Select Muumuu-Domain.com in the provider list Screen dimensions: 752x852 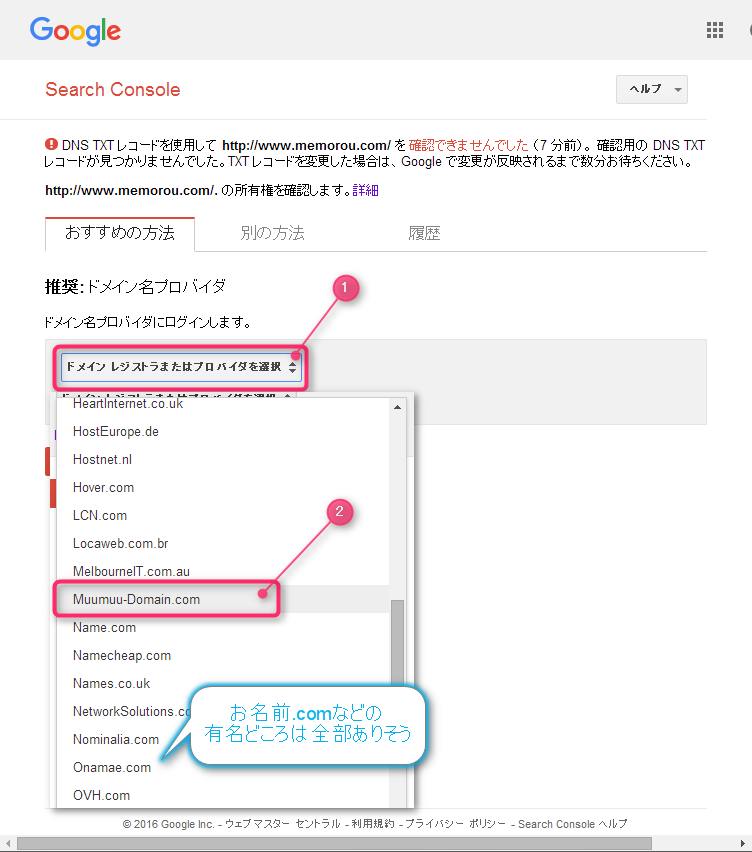click(223, 599)
